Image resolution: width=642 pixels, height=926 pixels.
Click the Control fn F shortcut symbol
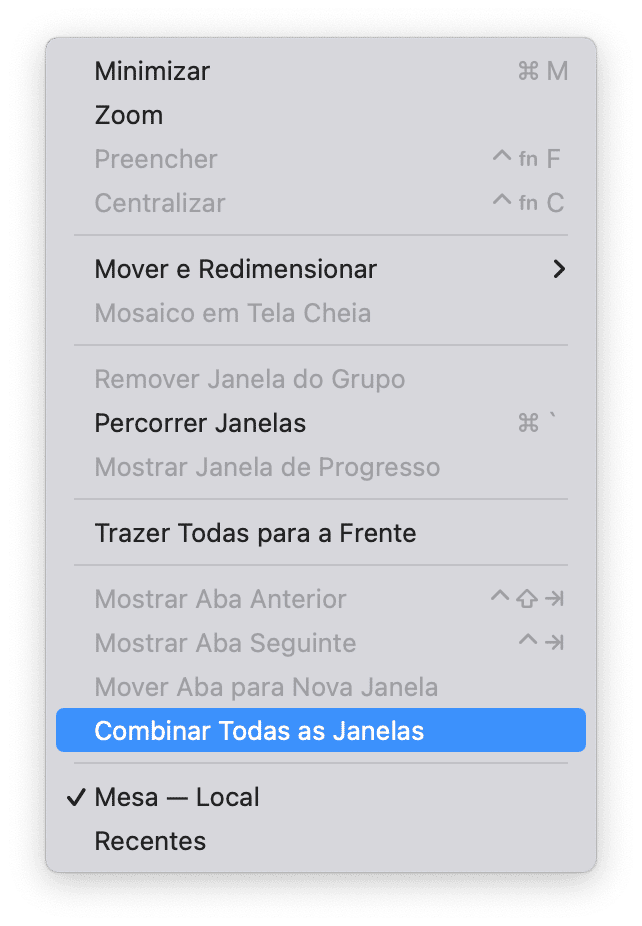(526, 159)
